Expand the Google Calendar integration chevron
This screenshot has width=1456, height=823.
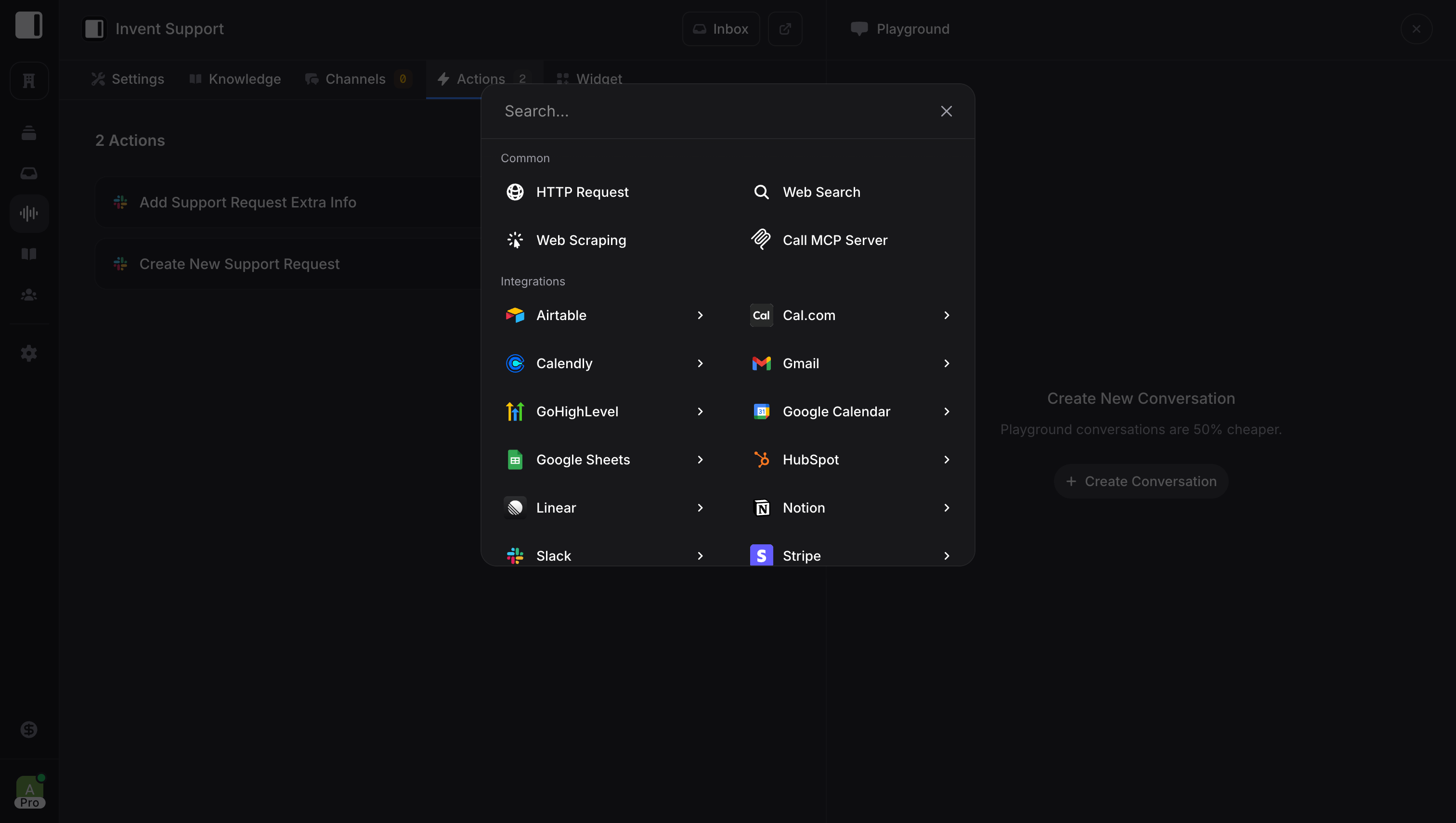(947, 411)
